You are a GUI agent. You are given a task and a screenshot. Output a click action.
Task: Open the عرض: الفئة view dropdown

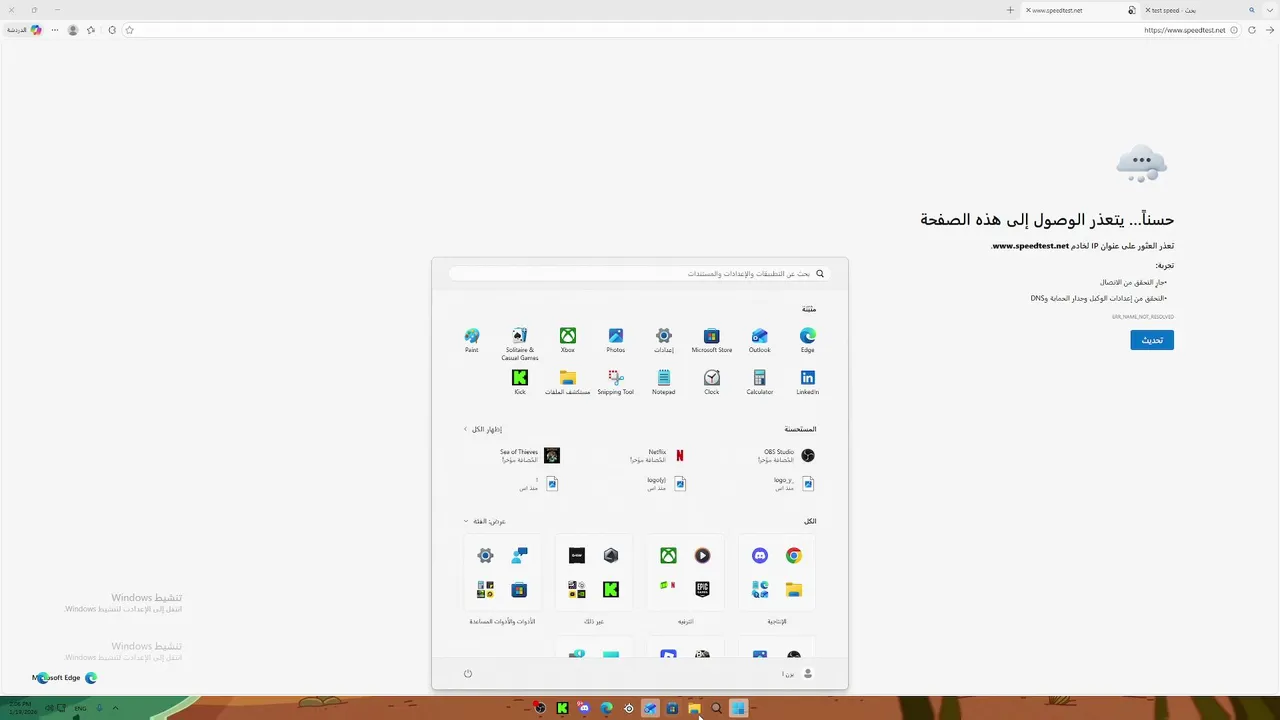tap(485, 521)
